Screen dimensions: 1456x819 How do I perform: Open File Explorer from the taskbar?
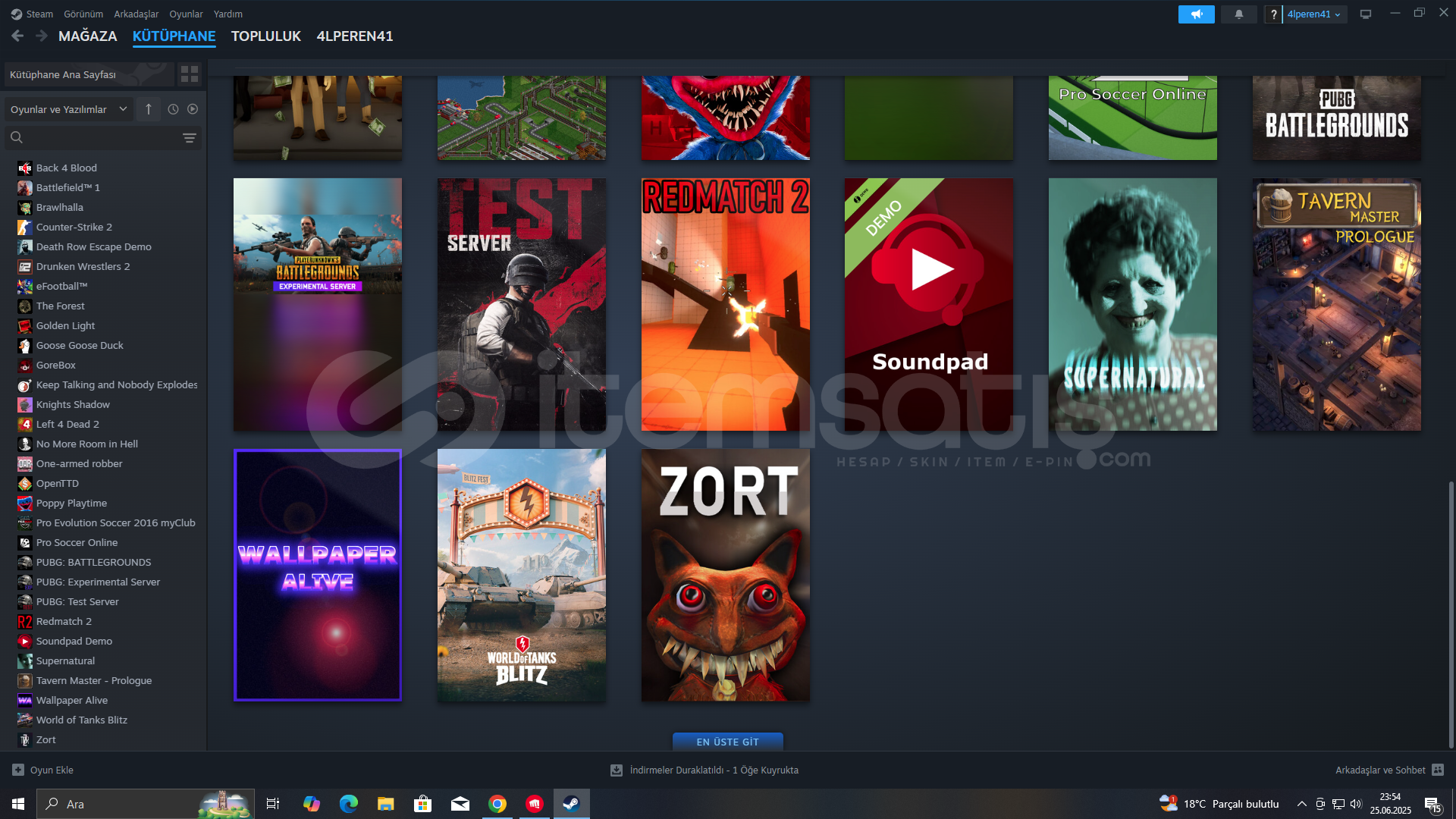pyautogui.click(x=386, y=804)
